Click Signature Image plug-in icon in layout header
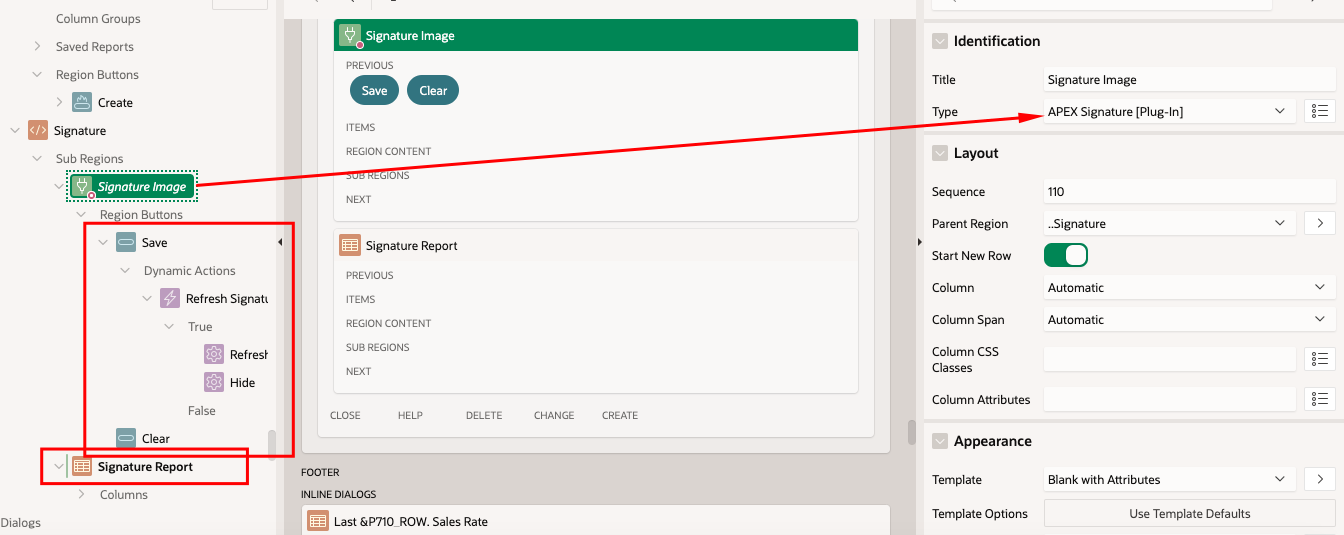 pyautogui.click(x=351, y=36)
